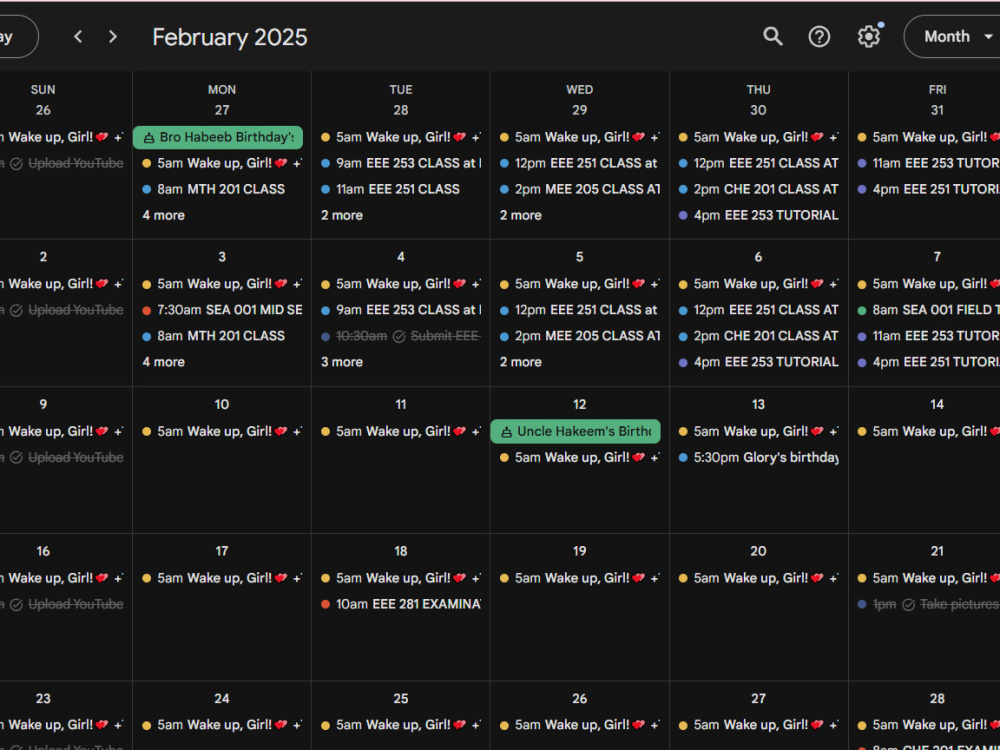
Task: Open 4pm EEE 251 TUTORIAL on Friday 7
Action: coord(927,362)
